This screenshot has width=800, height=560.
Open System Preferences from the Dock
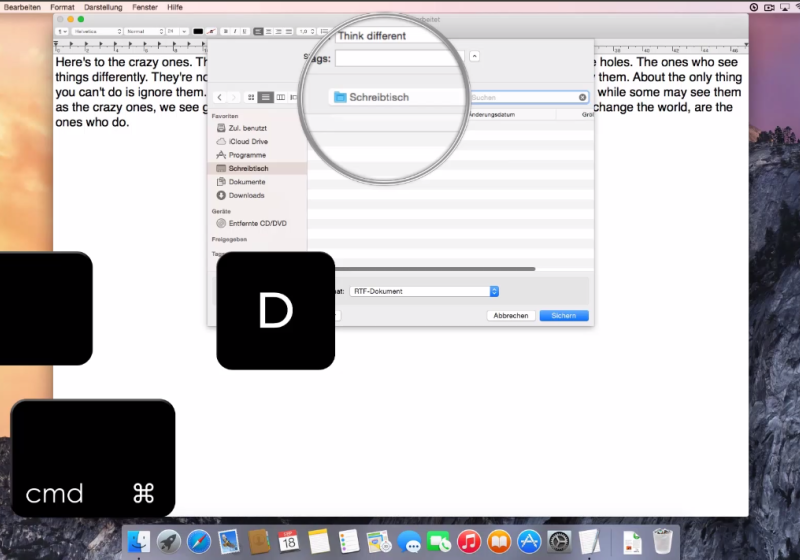point(558,542)
